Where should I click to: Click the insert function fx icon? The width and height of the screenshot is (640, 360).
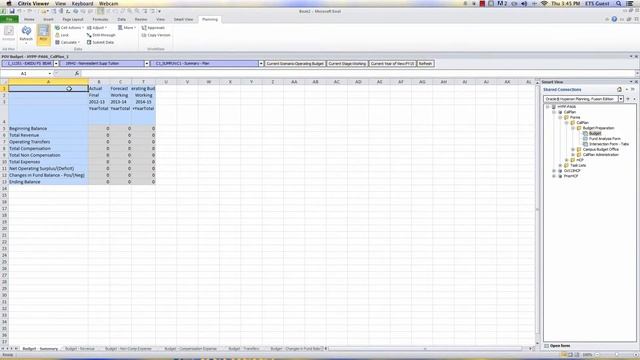click(77, 73)
